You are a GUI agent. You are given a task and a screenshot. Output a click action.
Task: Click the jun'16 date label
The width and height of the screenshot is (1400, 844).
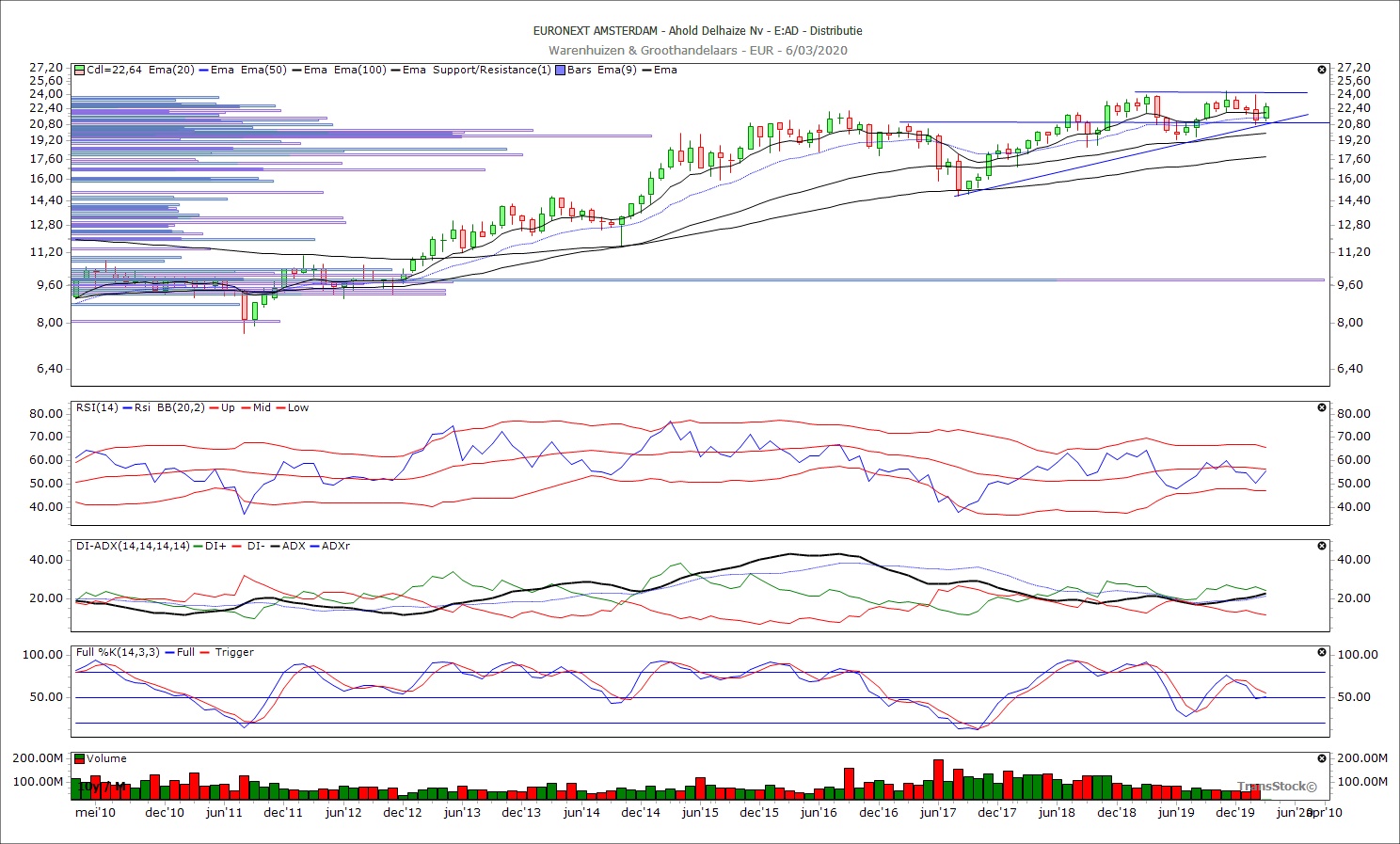click(x=819, y=813)
